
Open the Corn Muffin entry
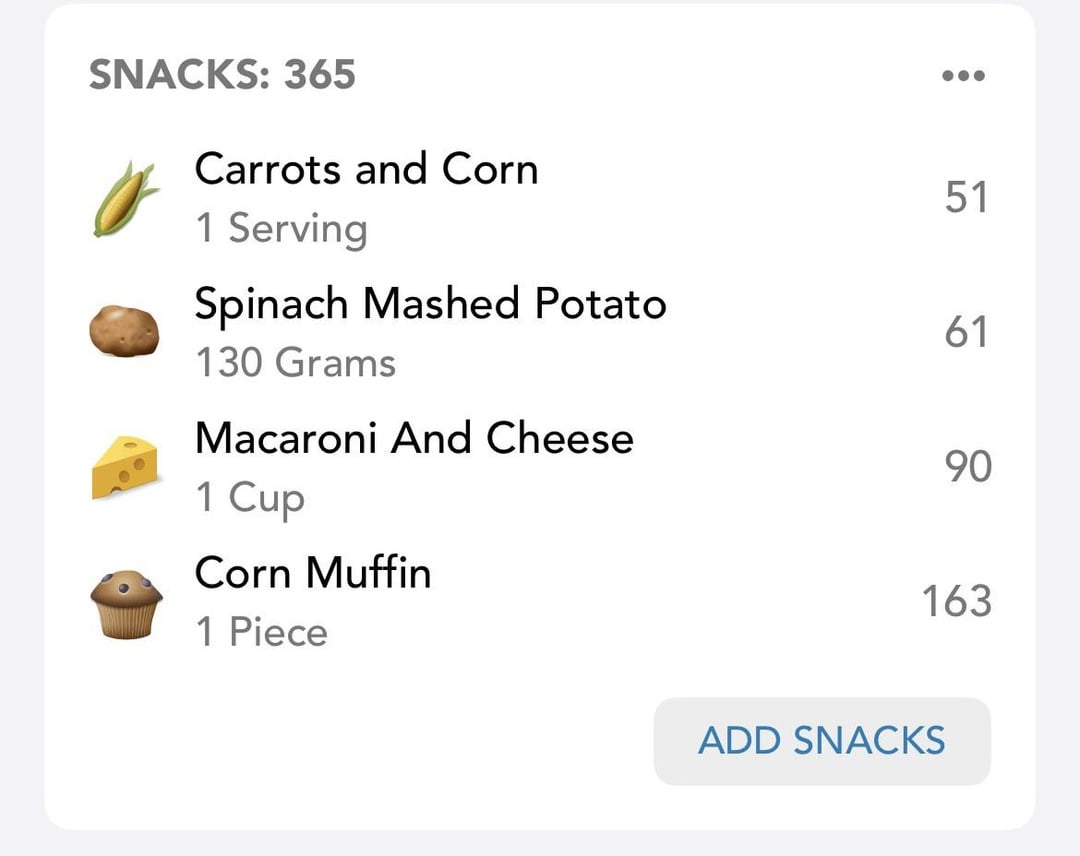click(x=313, y=573)
